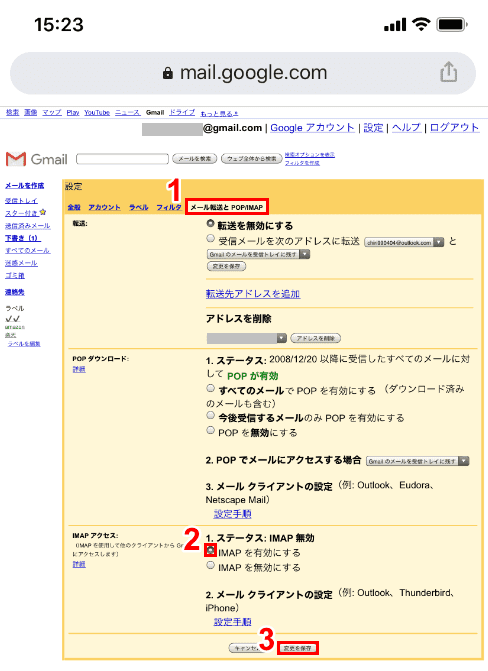Open ヘルプ link

click(406, 128)
